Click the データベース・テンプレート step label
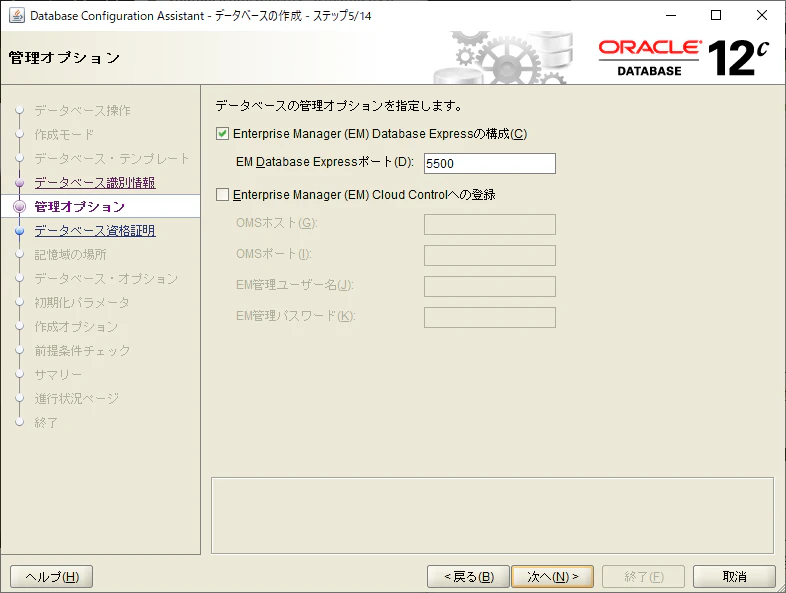 [x=112, y=158]
